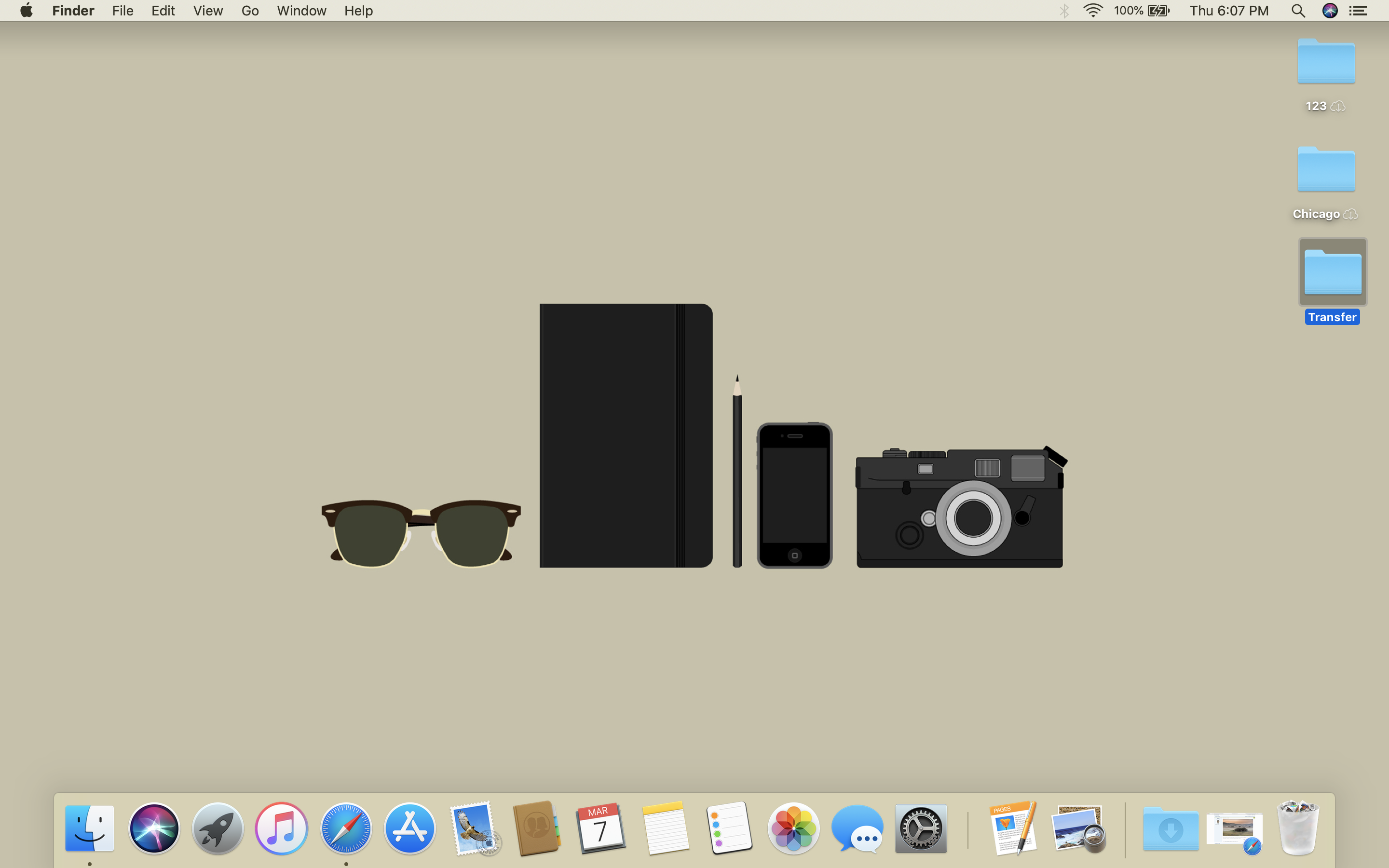Launch Photos app from Dock
Viewport: 1389px width, 868px height.
[x=793, y=828]
